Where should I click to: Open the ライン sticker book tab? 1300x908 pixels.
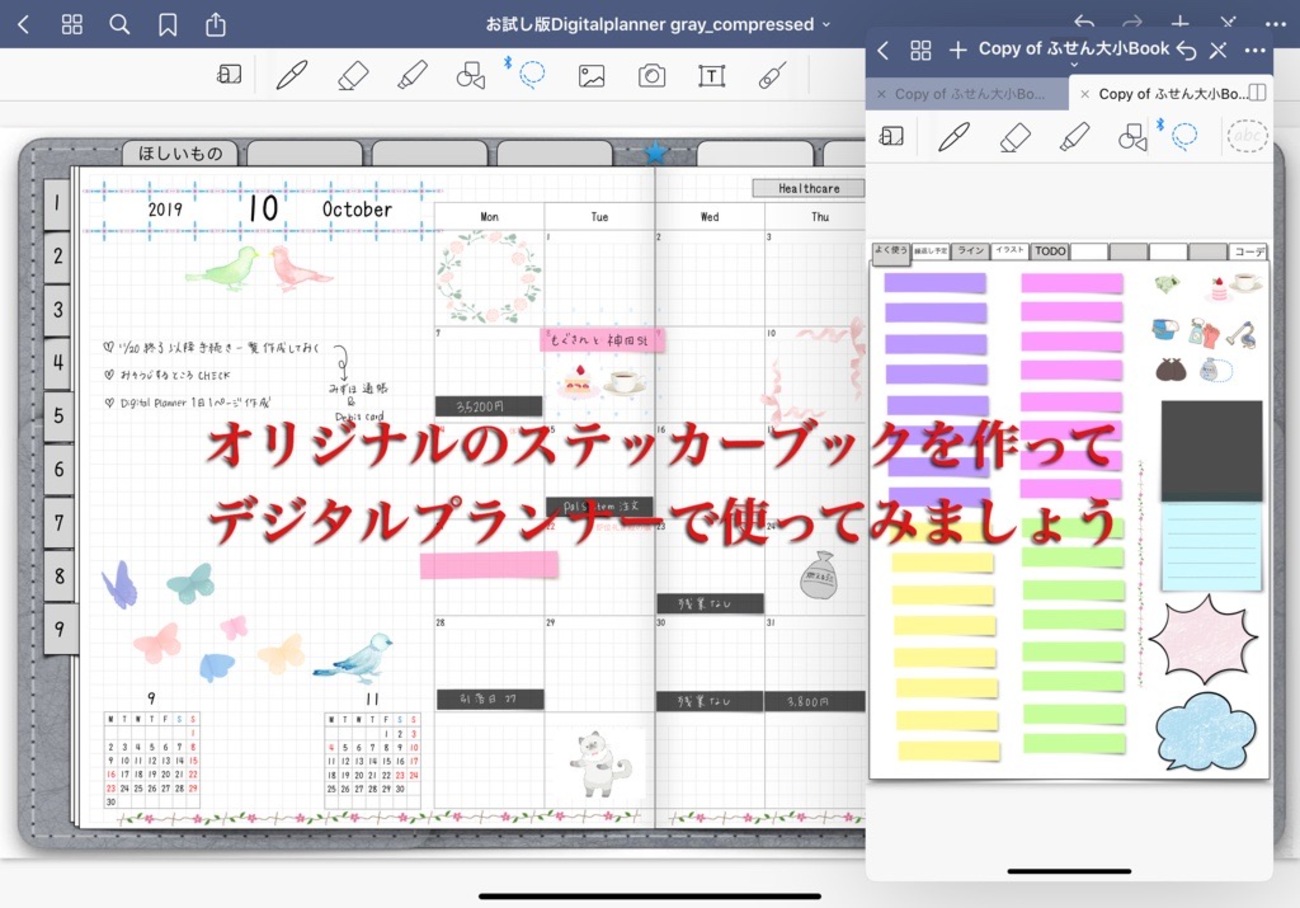[970, 251]
